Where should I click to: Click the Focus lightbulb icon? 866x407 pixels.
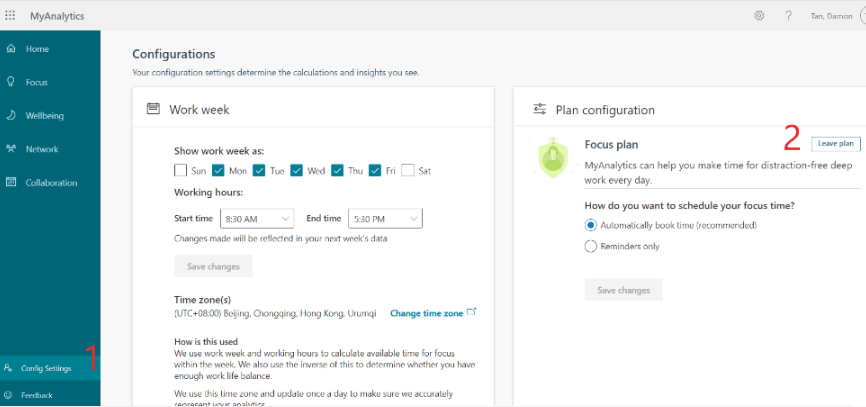(x=10, y=82)
